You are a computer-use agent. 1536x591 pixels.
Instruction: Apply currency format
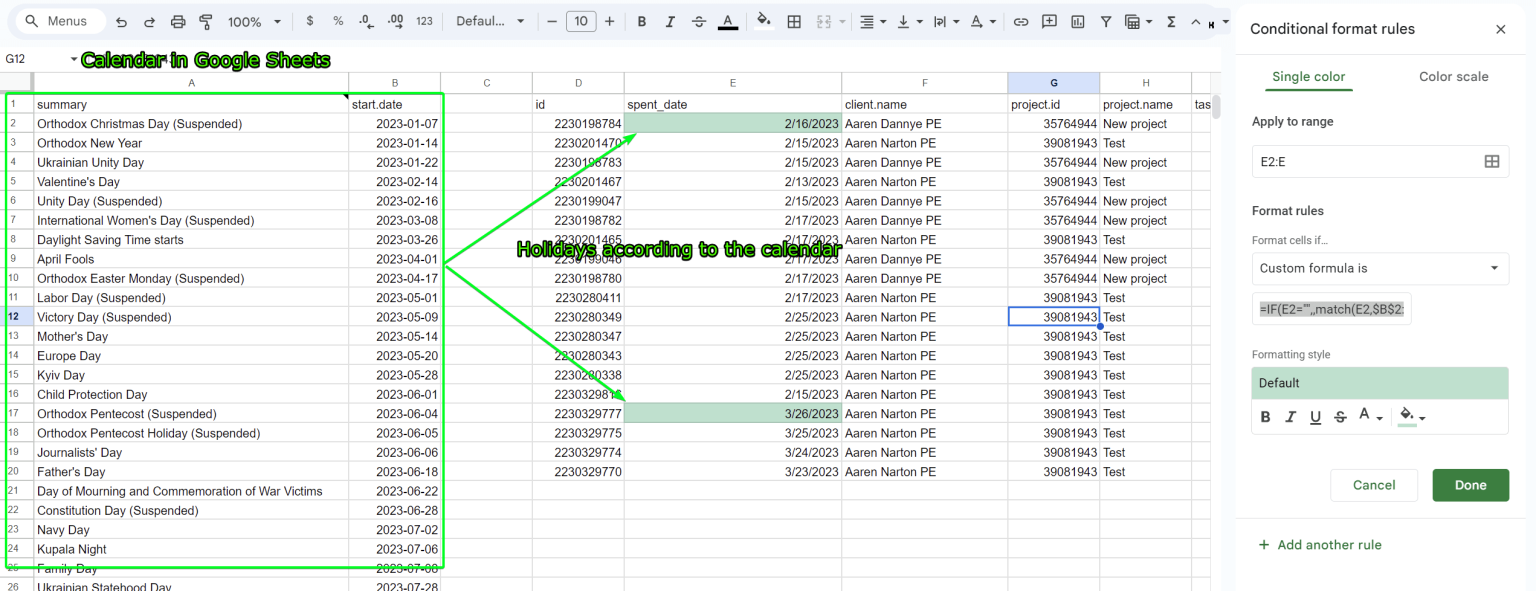310,20
